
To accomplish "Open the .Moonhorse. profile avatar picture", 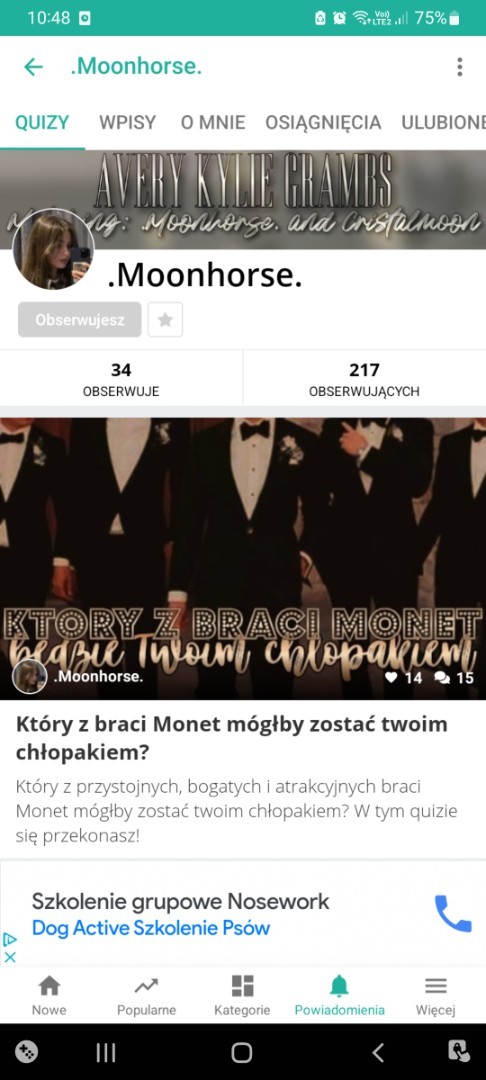I will click(x=53, y=249).
